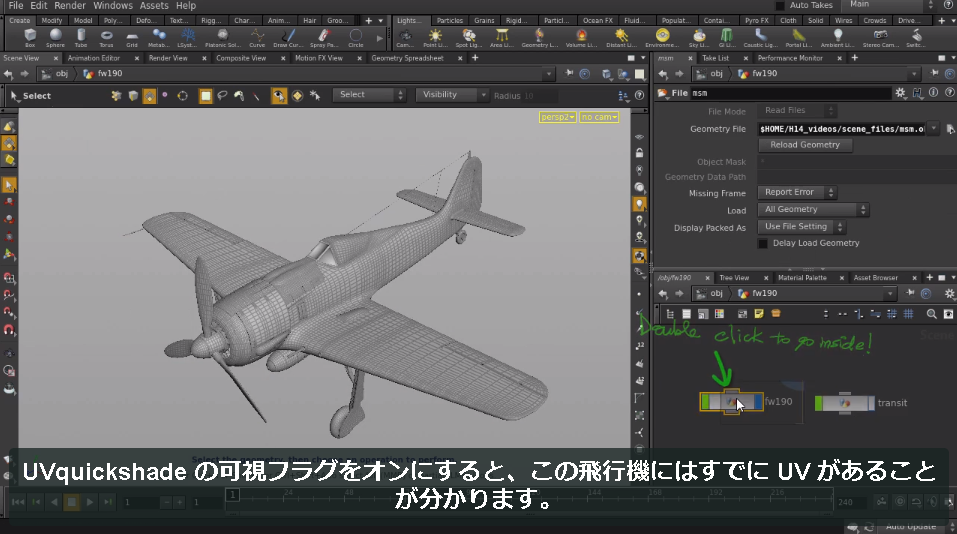The height and width of the screenshot is (534, 957).
Task: Open file chooser beside Geometry File
Action: [x=950, y=129]
